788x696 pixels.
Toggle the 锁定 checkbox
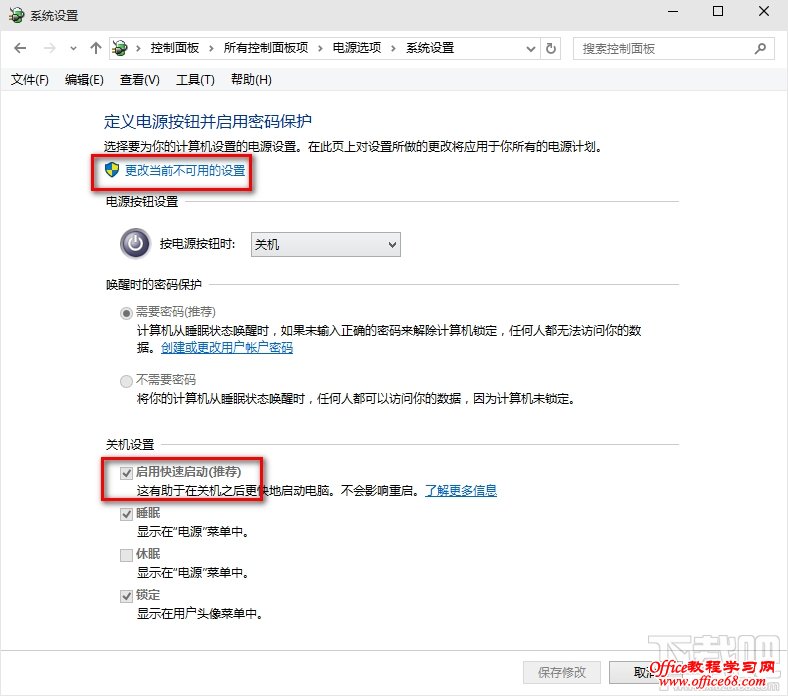tap(126, 596)
